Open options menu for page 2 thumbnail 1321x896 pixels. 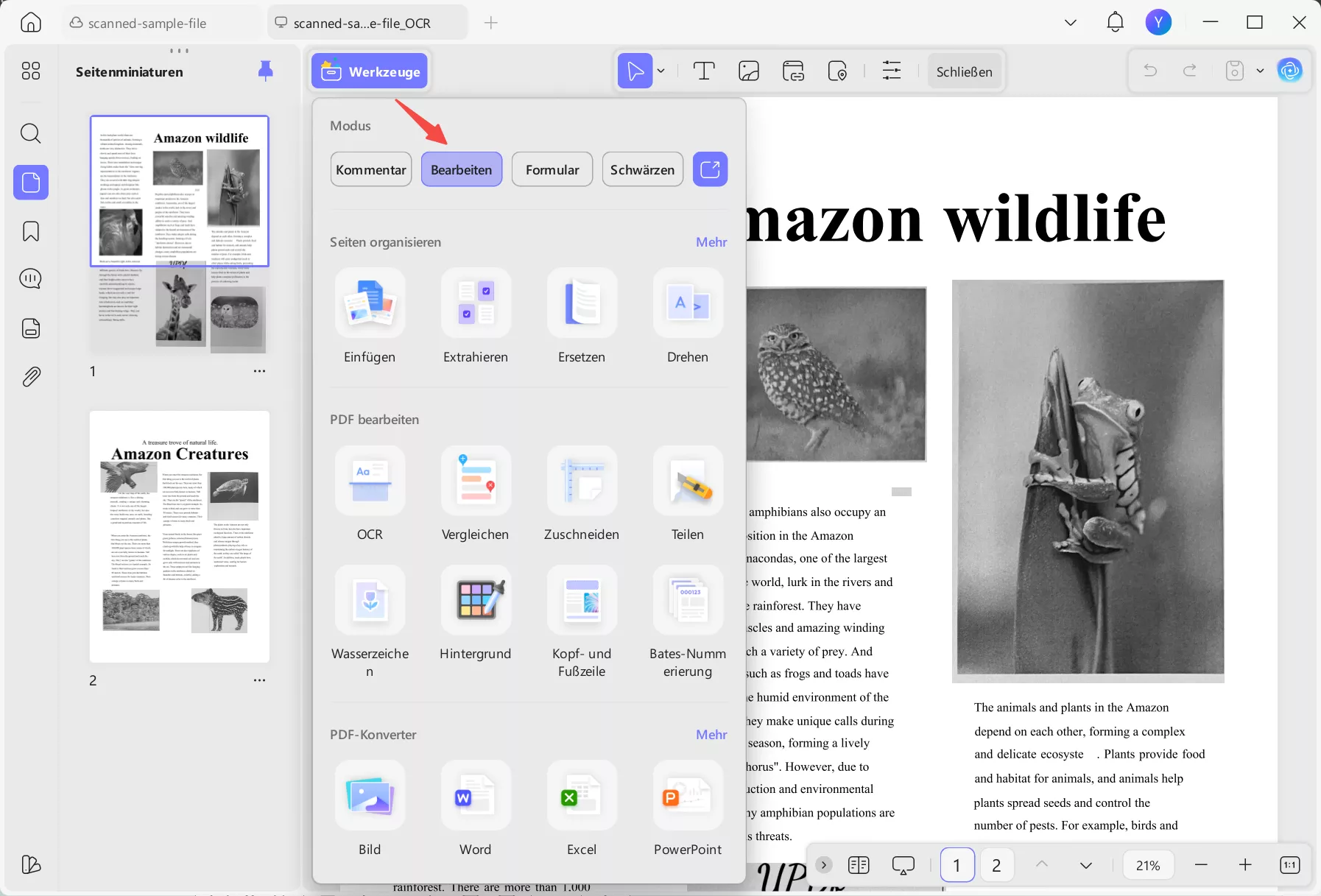click(259, 680)
